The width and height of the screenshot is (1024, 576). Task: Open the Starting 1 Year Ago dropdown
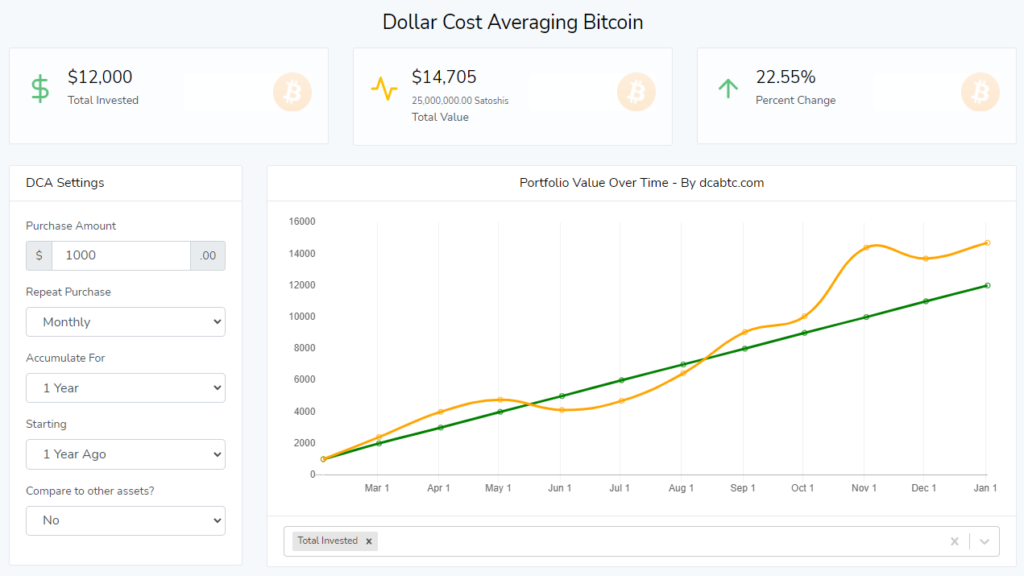click(125, 454)
